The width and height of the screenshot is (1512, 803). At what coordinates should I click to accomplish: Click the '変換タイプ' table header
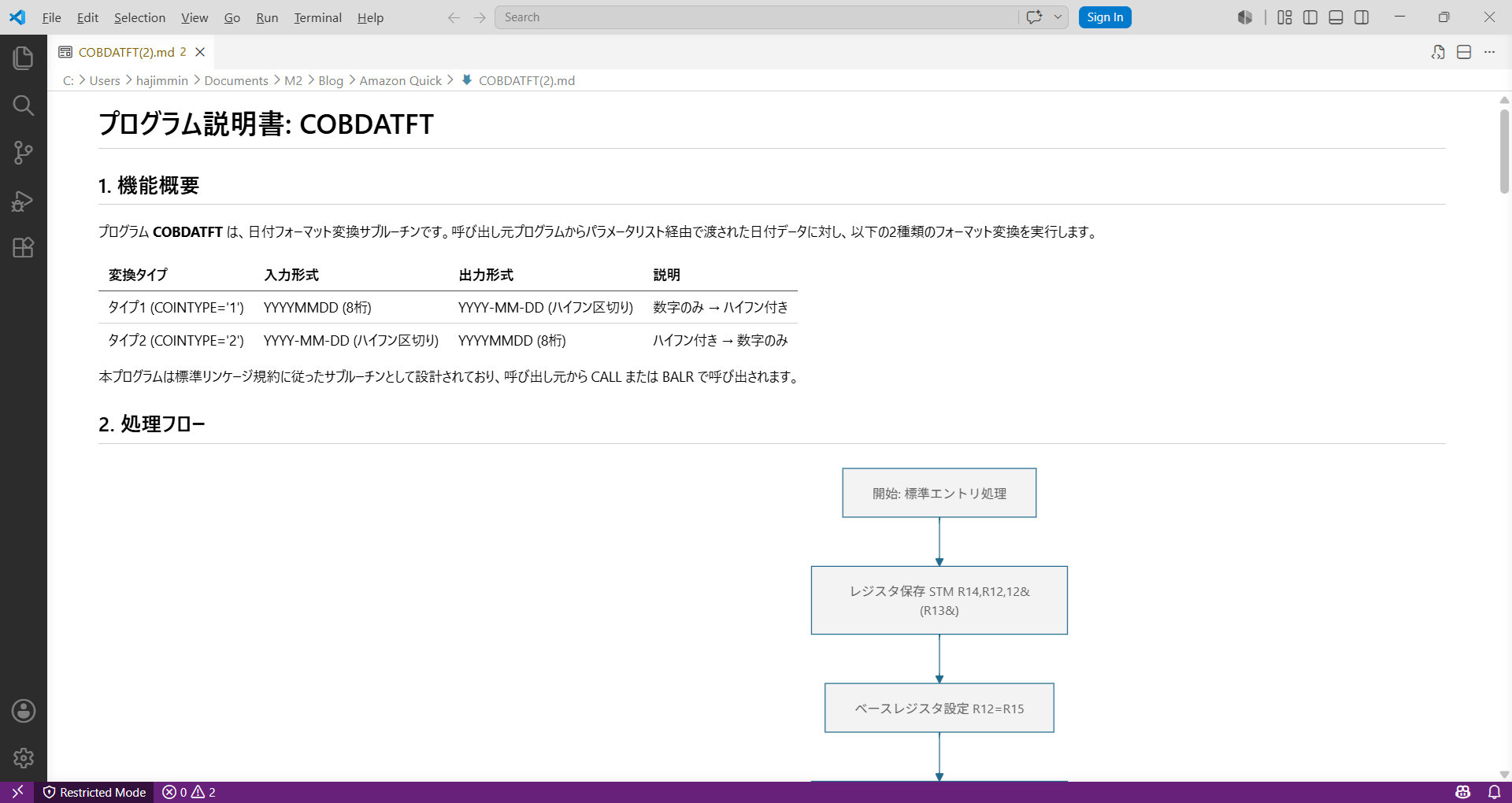(138, 275)
